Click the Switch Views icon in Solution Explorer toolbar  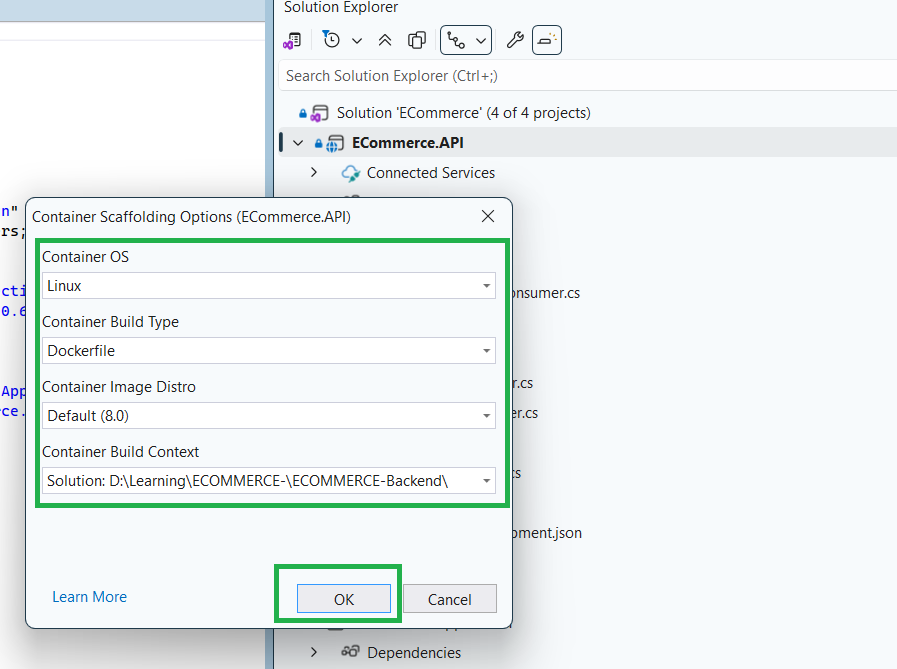292,41
